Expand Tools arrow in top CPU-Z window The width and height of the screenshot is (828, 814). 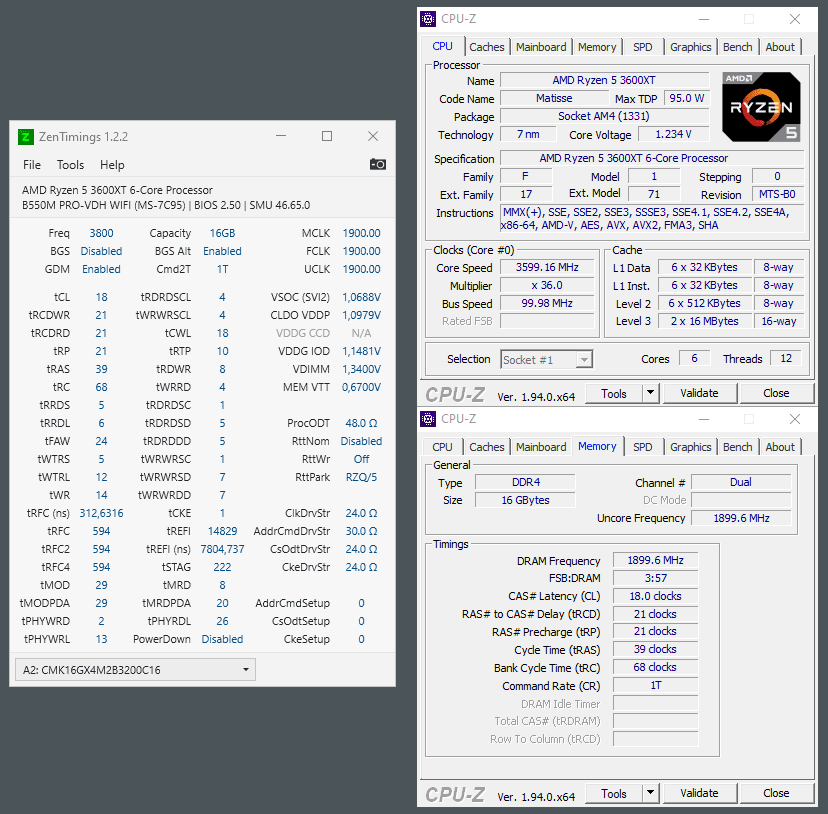(x=650, y=393)
